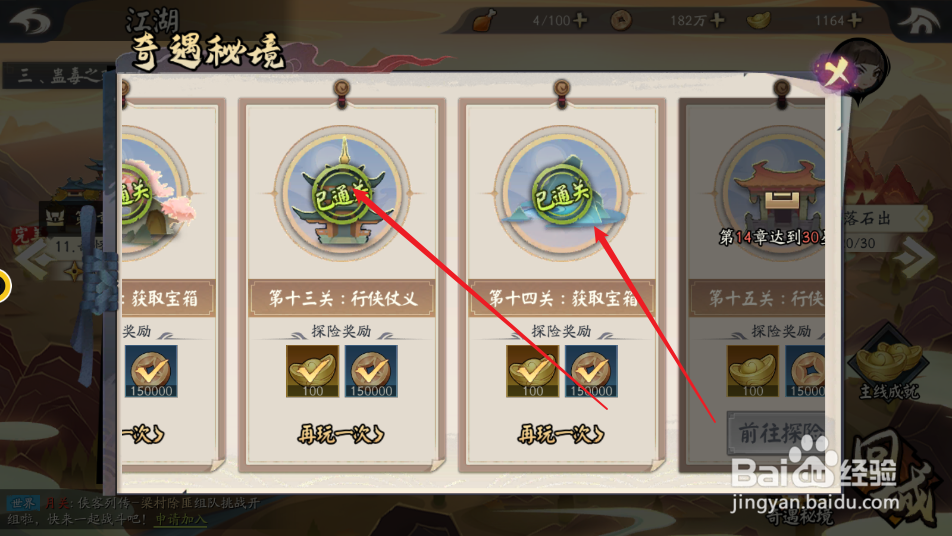This screenshot has height=536, width=952.
Task: Tap the claimed 150000 coin reward of stage thirteen
Action: [371, 371]
